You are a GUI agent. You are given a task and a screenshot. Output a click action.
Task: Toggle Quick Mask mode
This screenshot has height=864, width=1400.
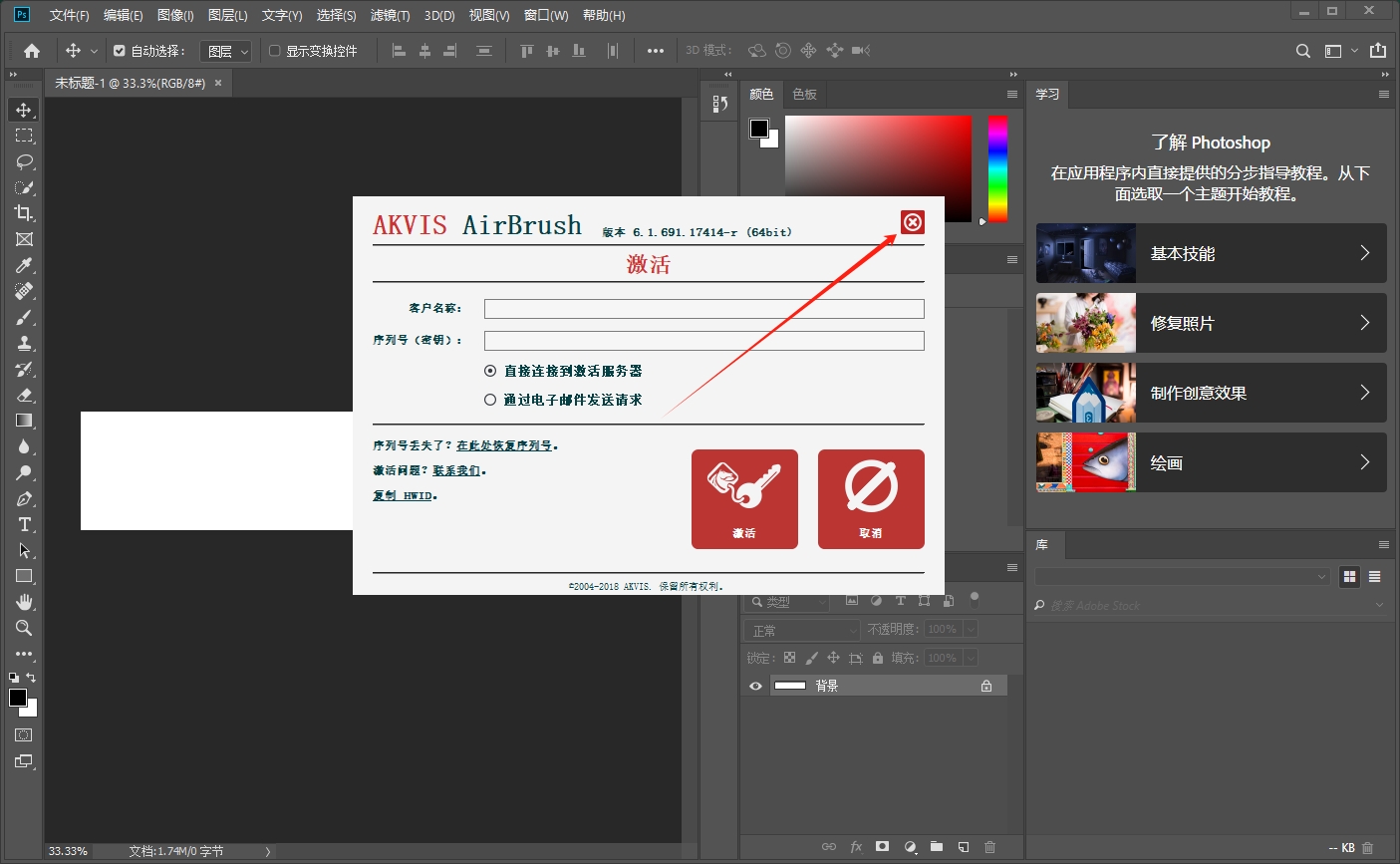24,734
